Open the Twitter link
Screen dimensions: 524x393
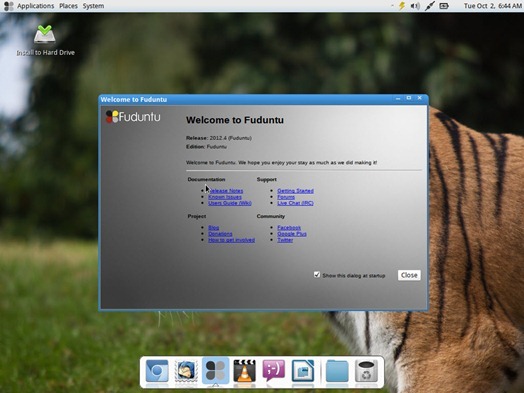coord(285,240)
